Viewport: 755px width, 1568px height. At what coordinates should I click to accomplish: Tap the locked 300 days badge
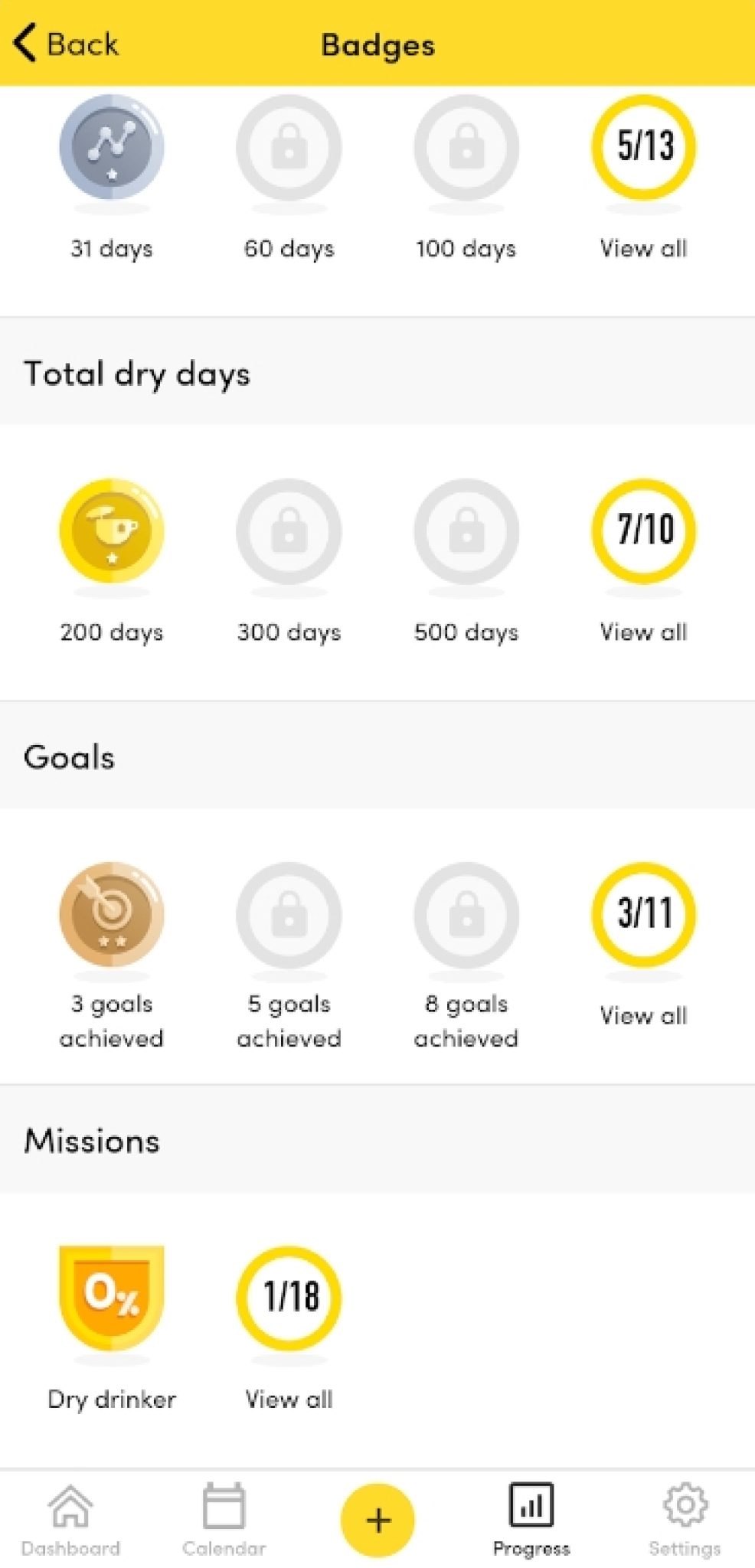[289, 531]
